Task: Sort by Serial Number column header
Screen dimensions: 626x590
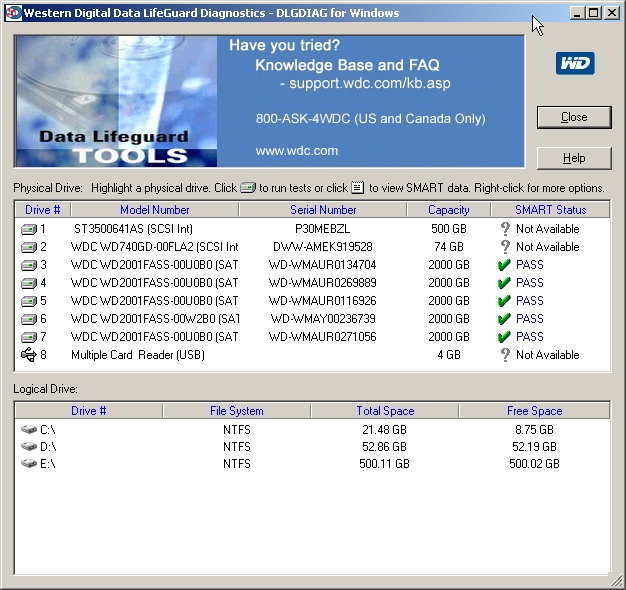Action: pyautogui.click(x=323, y=210)
